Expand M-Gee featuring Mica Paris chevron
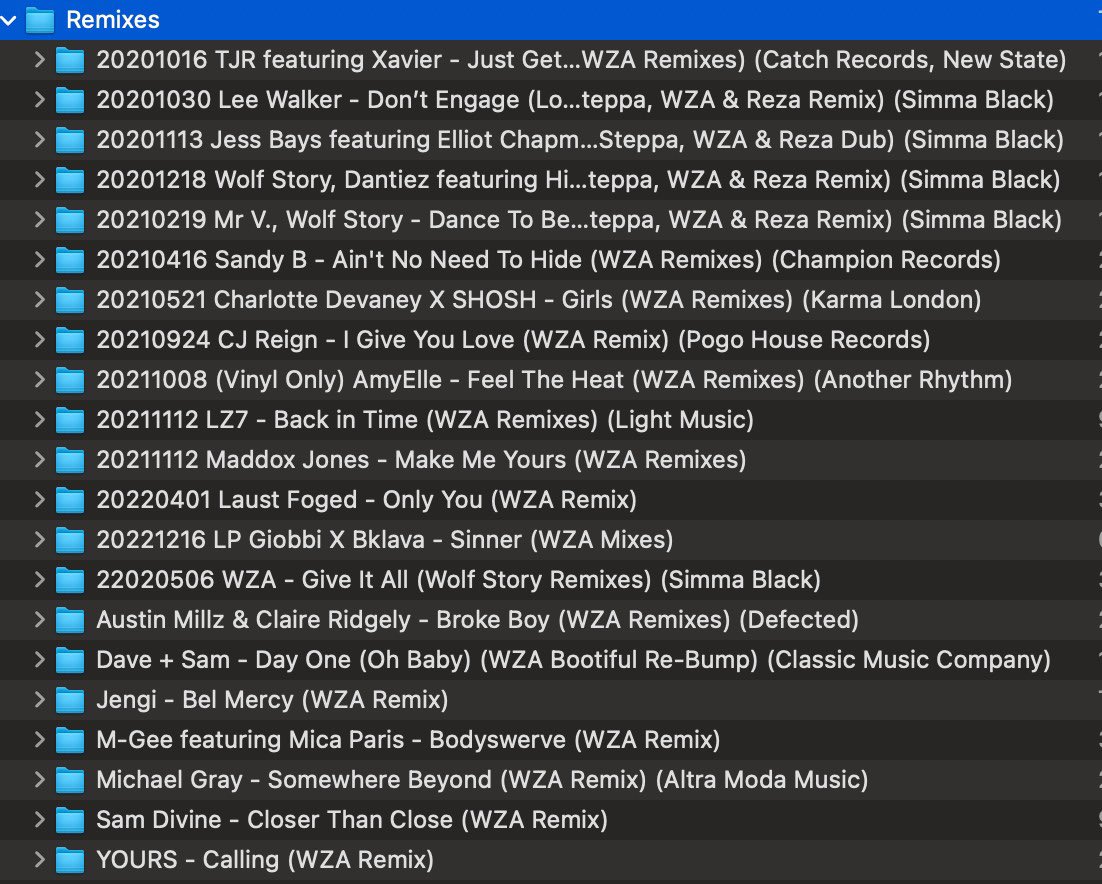The height and width of the screenshot is (884, 1102). tap(39, 741)
